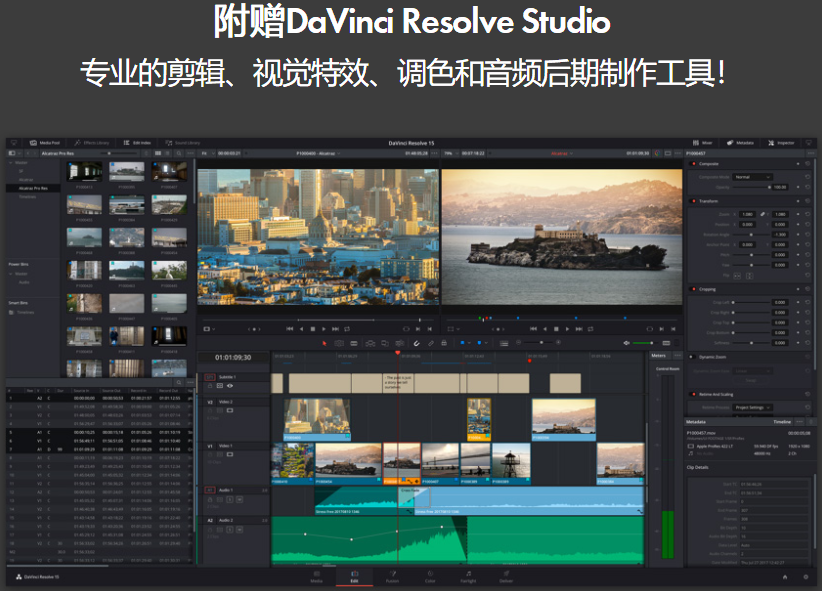Screen dimensions: 822x591
Task: Toggle loop in the source viewer
Action: pyautogui.click(x=347, y=329)
